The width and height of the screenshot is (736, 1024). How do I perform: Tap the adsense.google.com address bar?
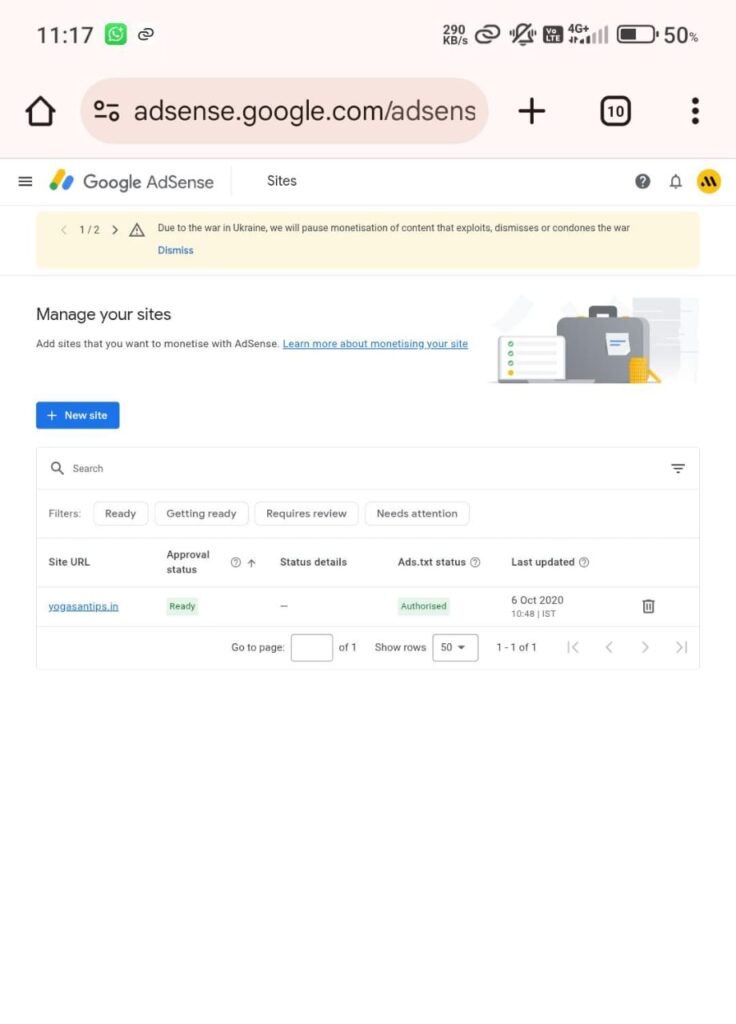284,111
